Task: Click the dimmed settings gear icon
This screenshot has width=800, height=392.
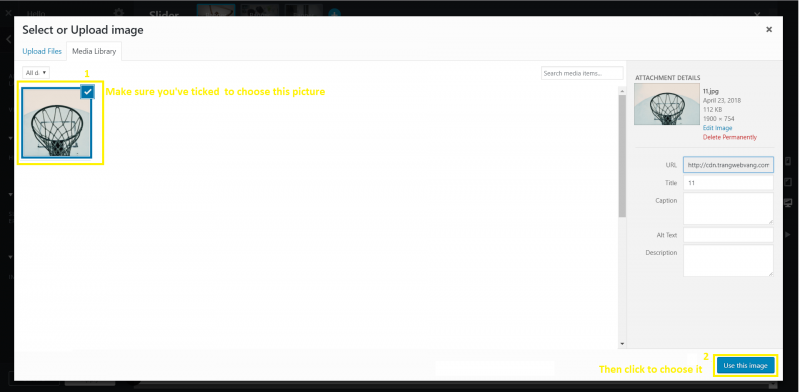Action: 118,13
